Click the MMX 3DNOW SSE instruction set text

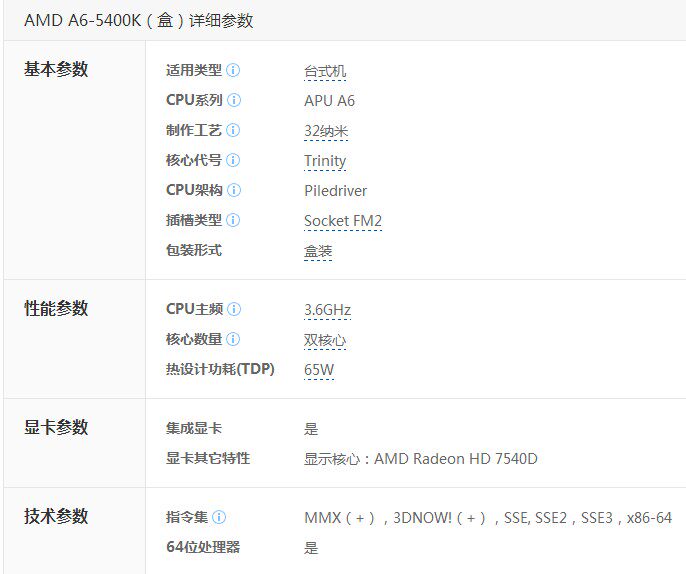point(488,518)
